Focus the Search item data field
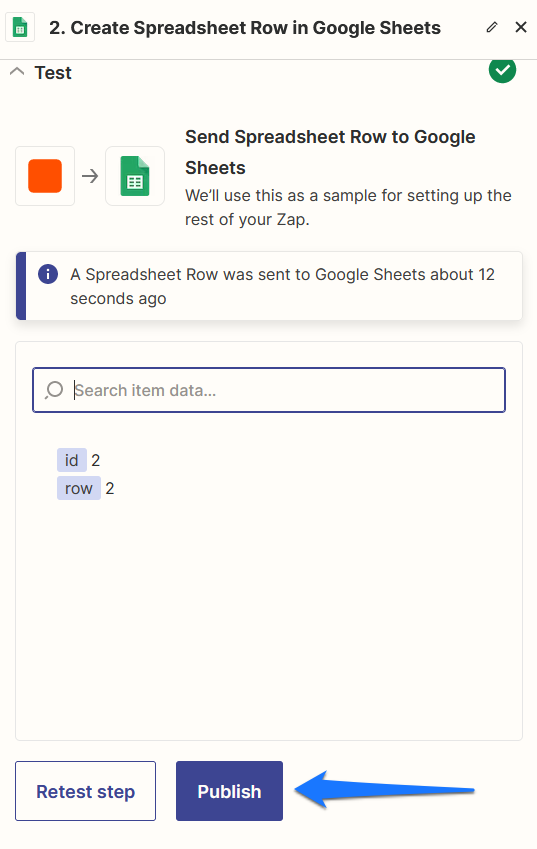 click(269, 390)
